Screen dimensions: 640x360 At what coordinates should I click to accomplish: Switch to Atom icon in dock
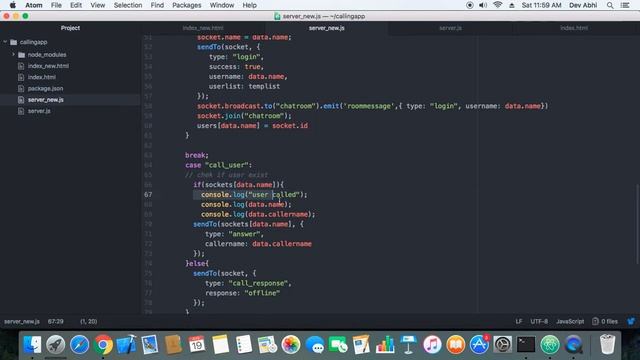click(x=550, y=345)
